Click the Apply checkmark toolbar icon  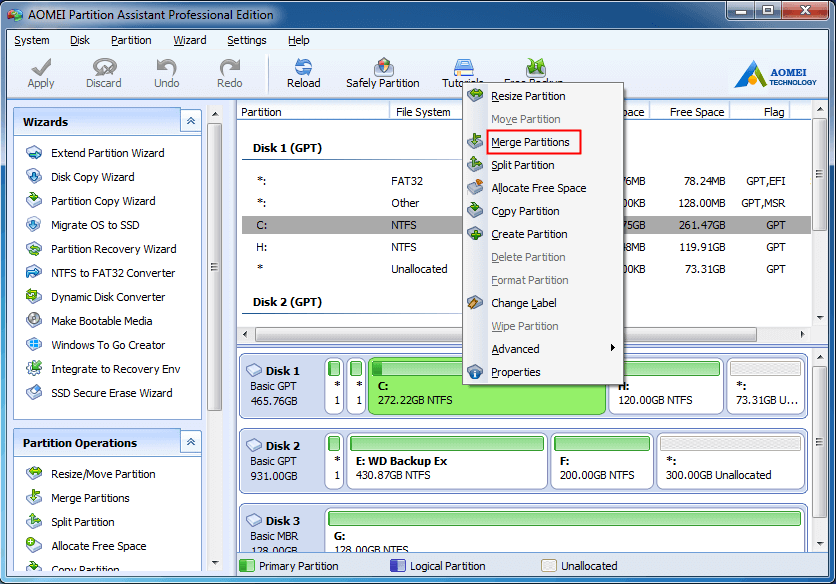[x=41, y=67]
